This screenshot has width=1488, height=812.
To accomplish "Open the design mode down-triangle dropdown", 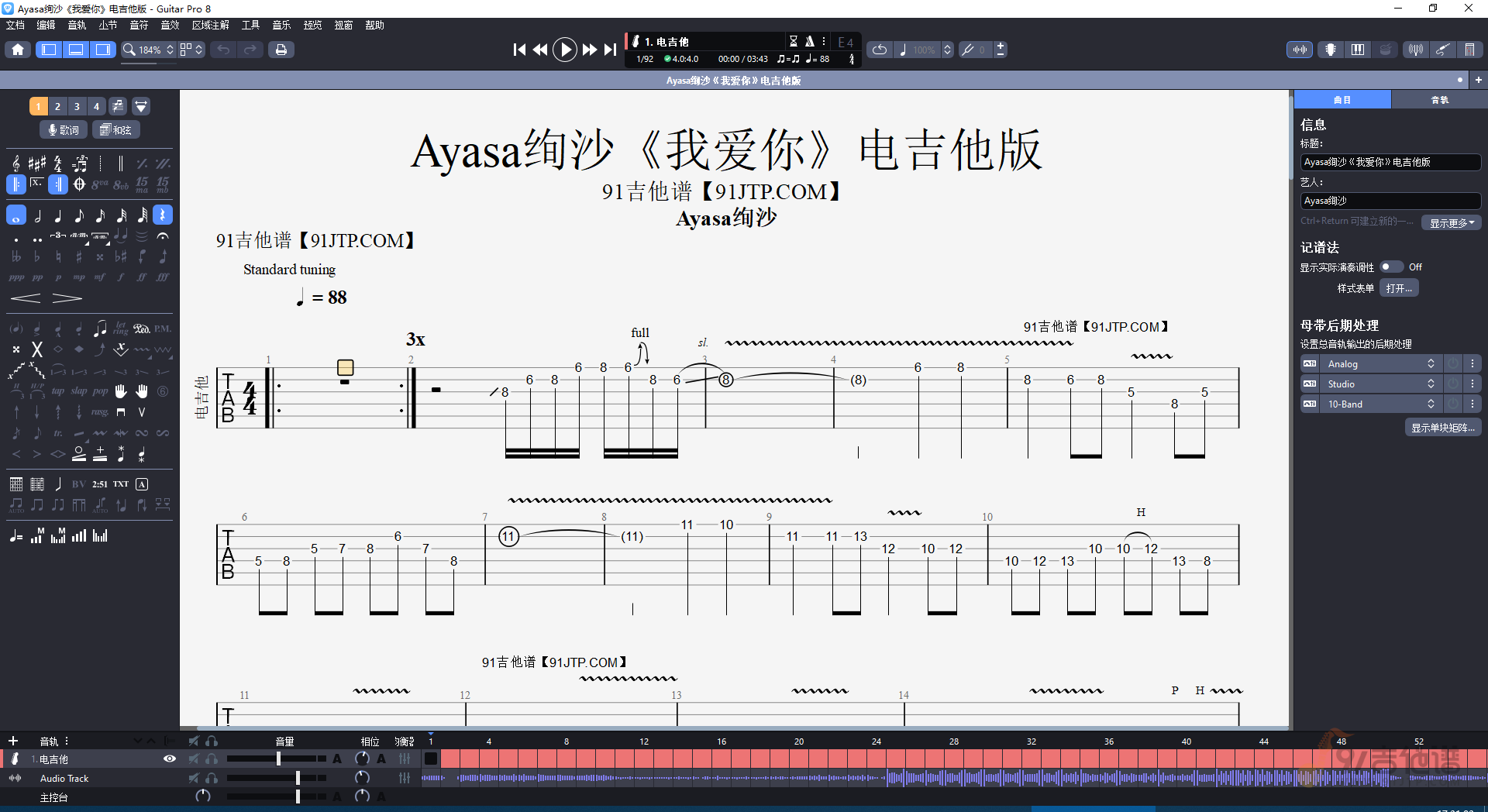I will 141,106.
